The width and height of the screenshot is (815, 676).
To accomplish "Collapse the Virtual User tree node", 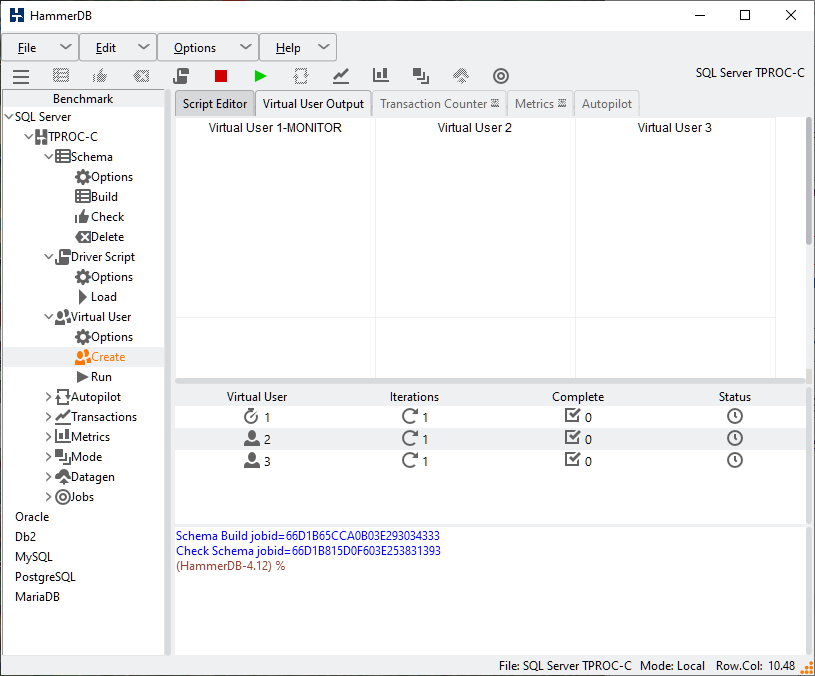I will tap(48, 317).
